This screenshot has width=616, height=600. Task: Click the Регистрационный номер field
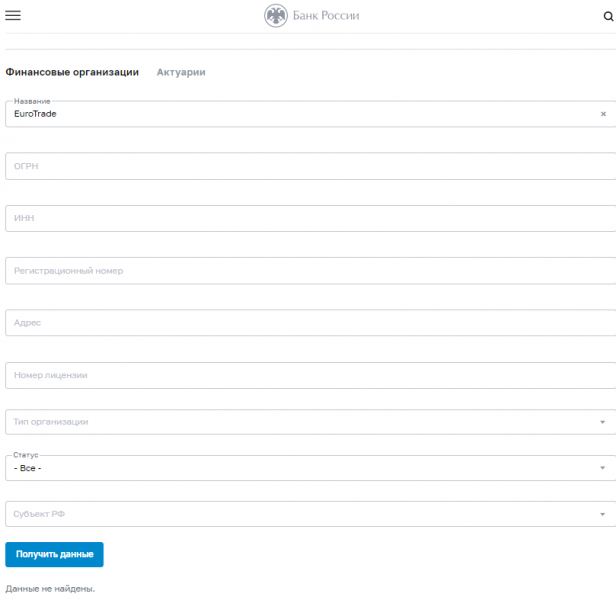pyautogui.click(x=310, y=271)
